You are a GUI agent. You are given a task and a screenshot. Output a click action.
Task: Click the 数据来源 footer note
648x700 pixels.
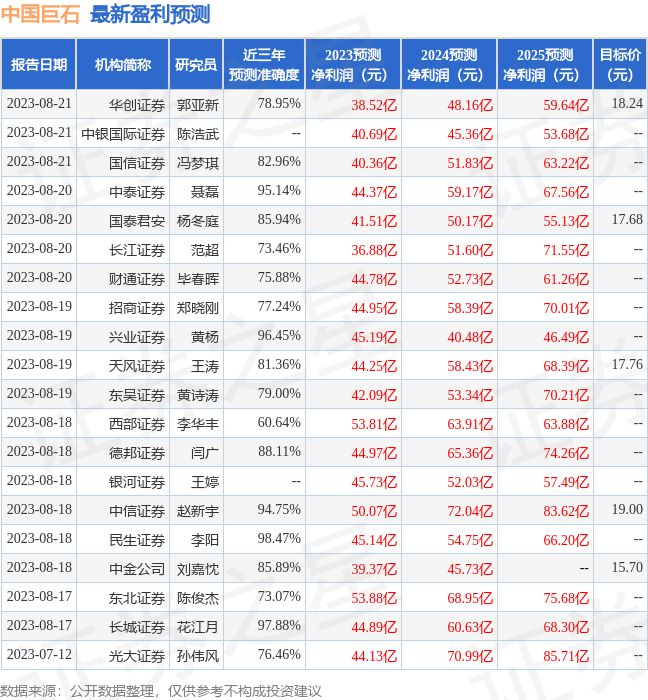click(x=161, y=691)
